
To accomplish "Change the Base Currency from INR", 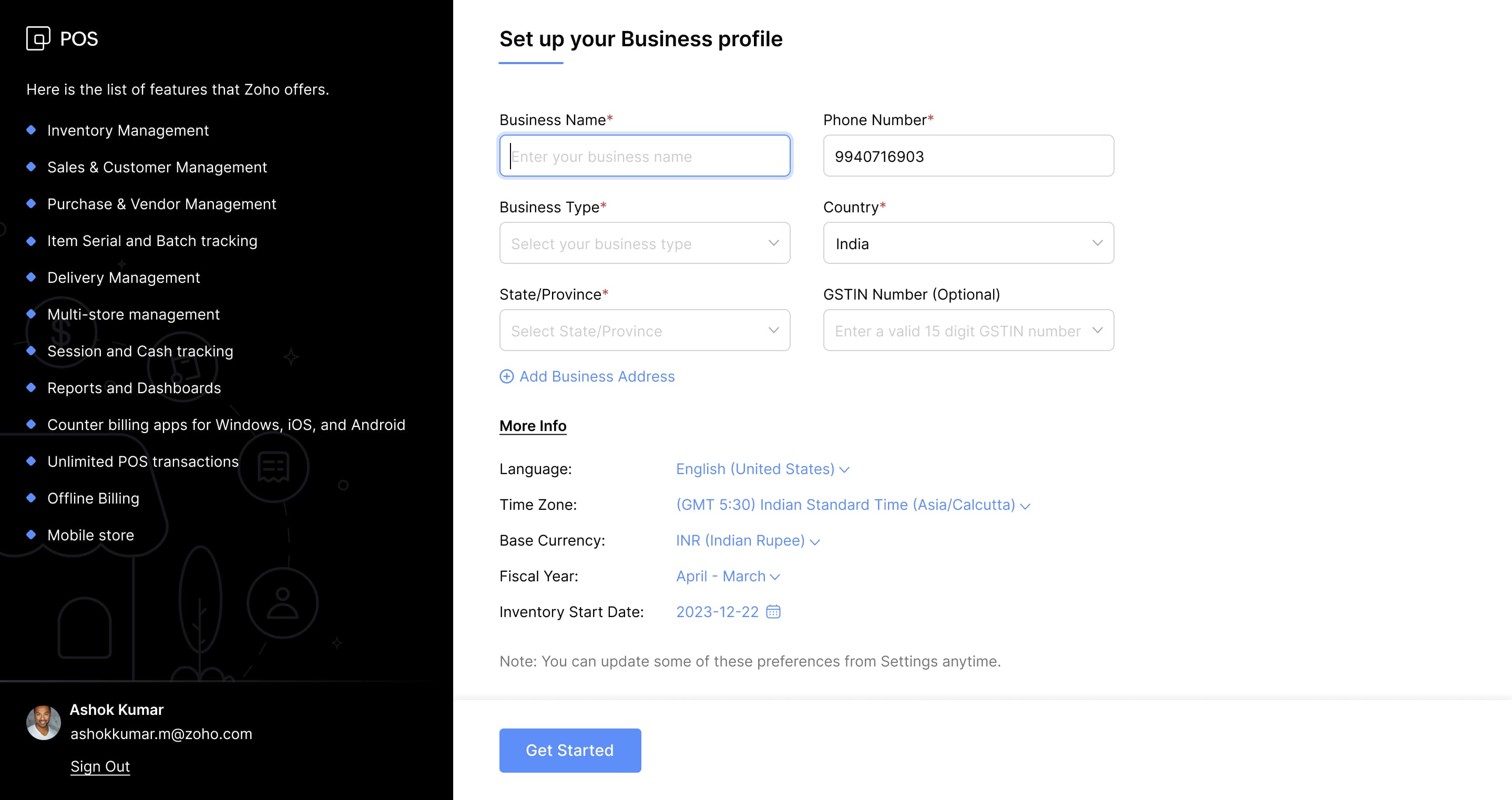I will point(747,540).
